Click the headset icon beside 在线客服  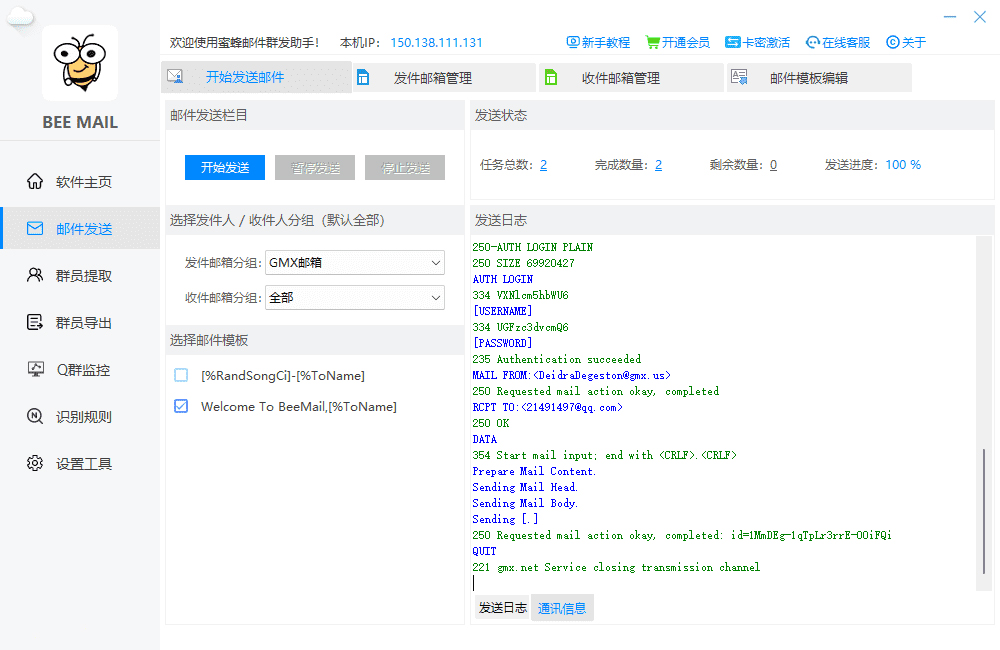812,42
